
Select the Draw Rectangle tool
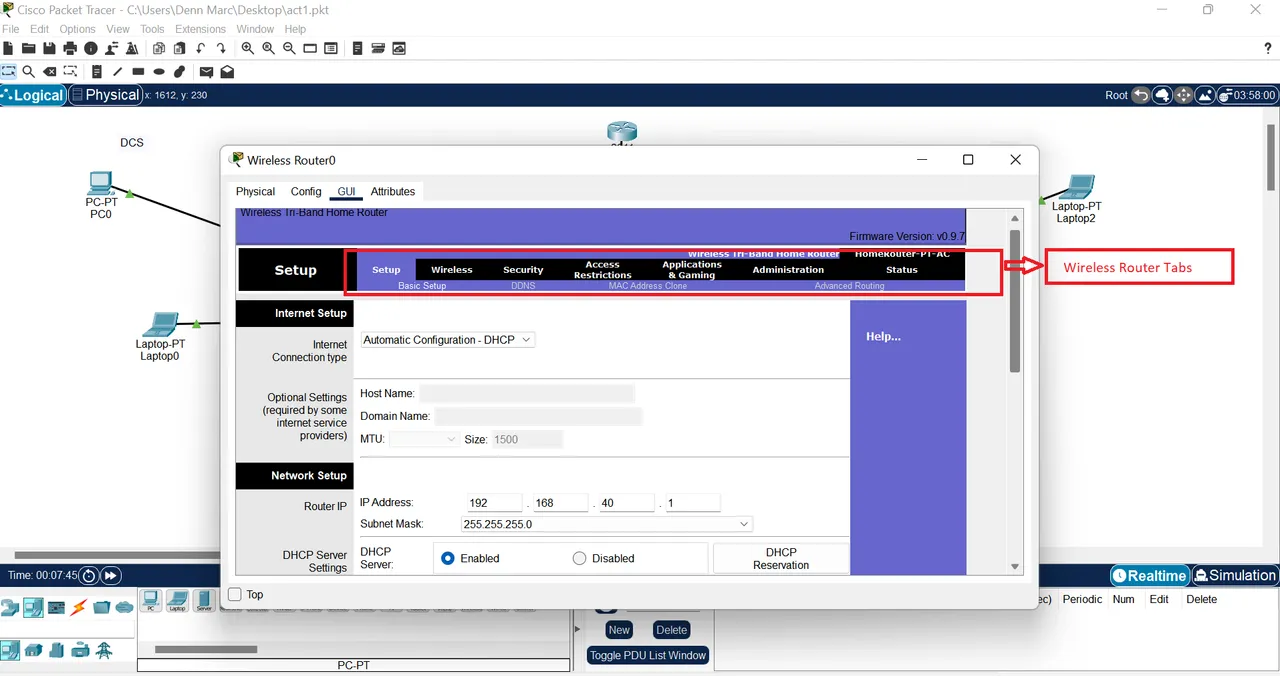coord(138,72)
